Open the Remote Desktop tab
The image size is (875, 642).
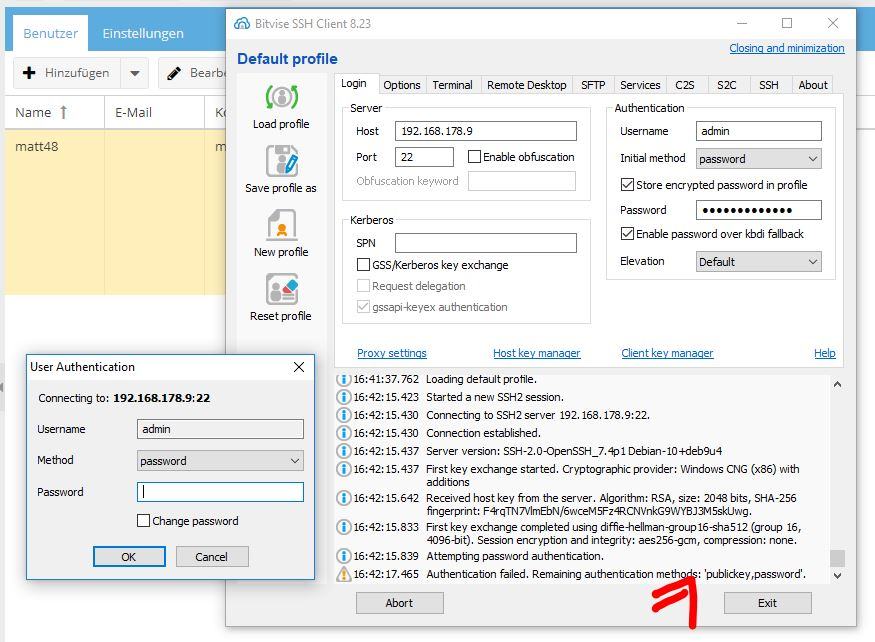tap(526, 85)
